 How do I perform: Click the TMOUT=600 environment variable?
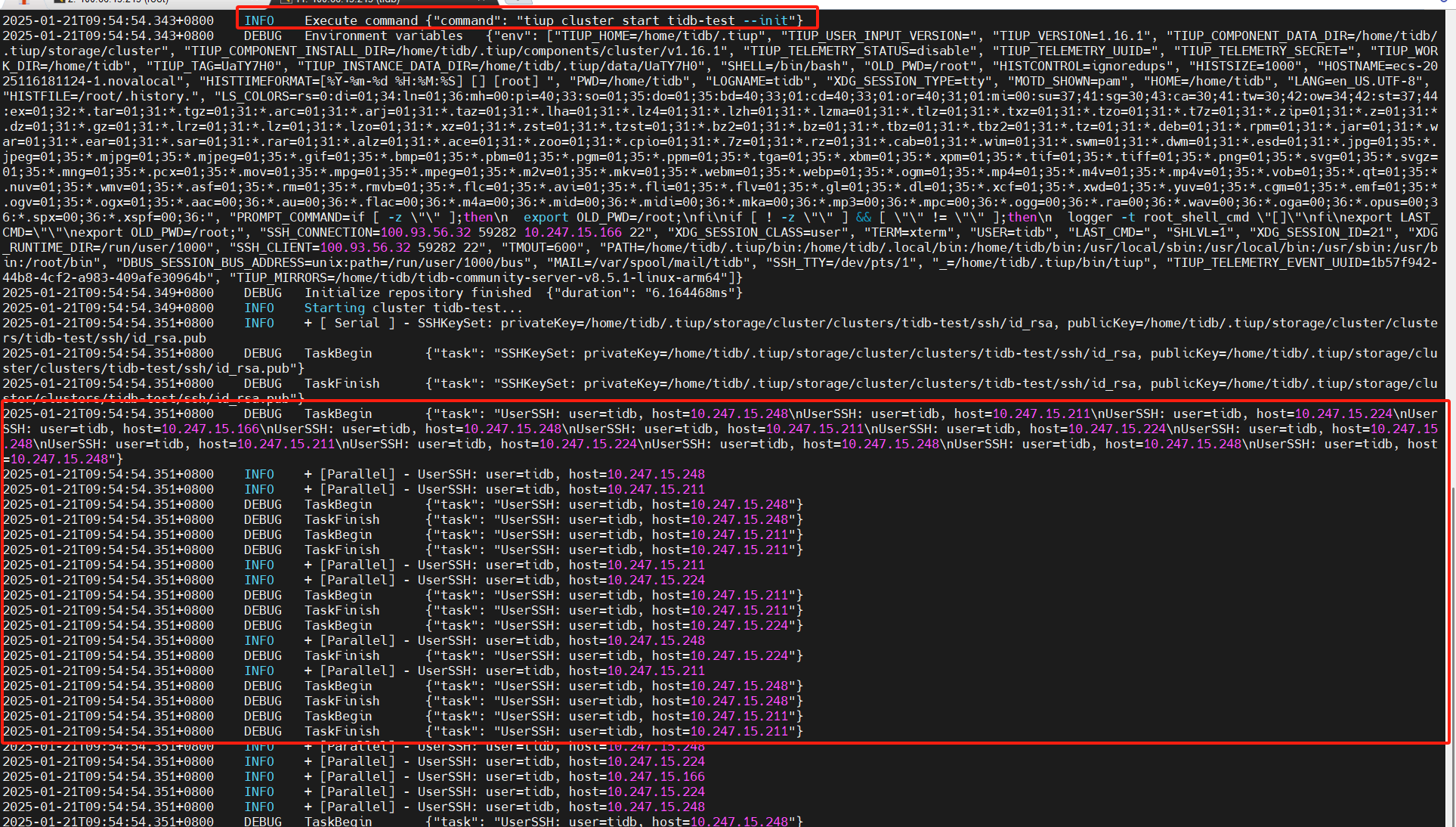coord(543,247)
